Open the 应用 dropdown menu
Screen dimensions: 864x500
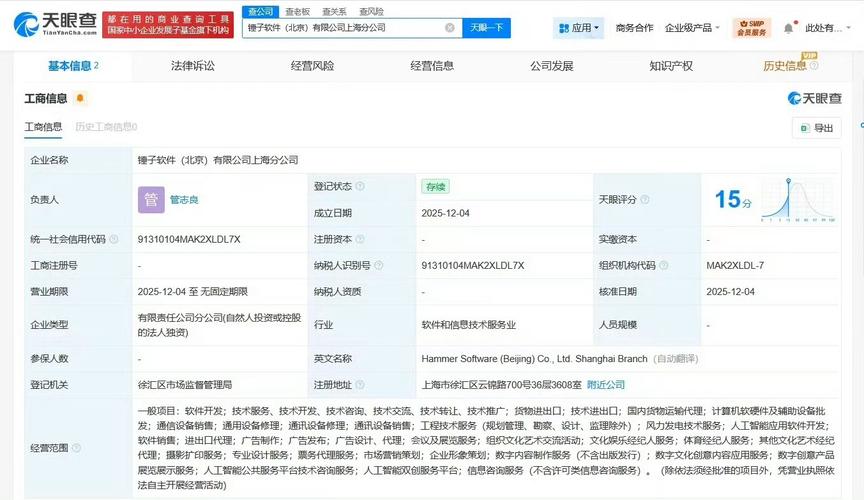[578, 28]
